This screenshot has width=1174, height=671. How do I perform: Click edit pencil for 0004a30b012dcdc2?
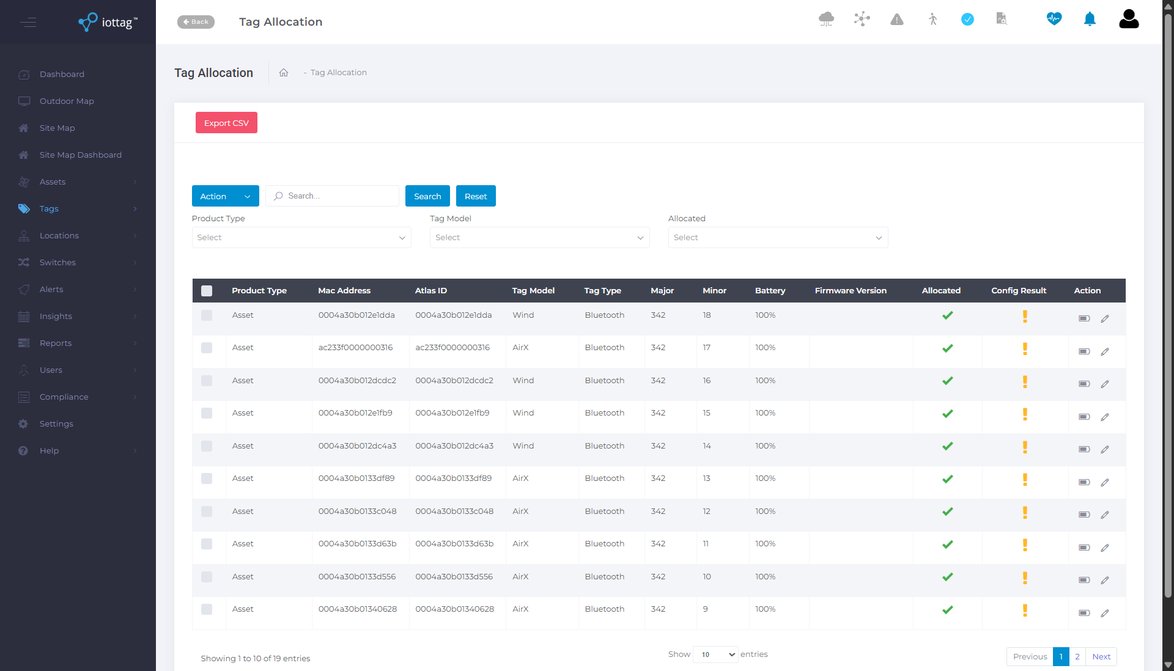[x=1104, y=384]
